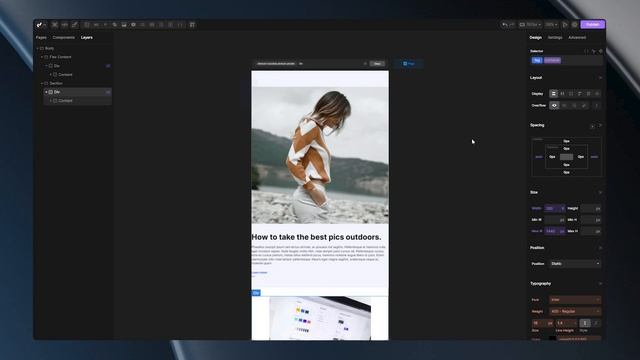Switch to the Pages tab
640x360 pixels.
coord(41,38)
